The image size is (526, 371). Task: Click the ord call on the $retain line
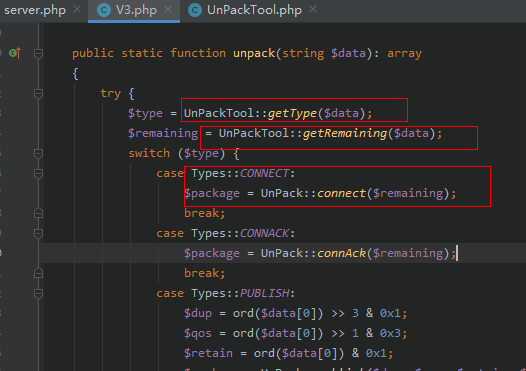264,353
